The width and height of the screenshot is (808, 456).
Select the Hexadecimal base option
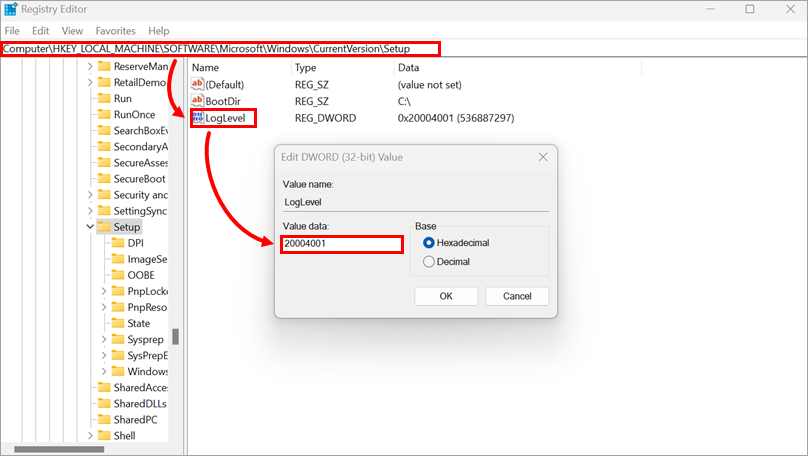(x=429, y=243)
